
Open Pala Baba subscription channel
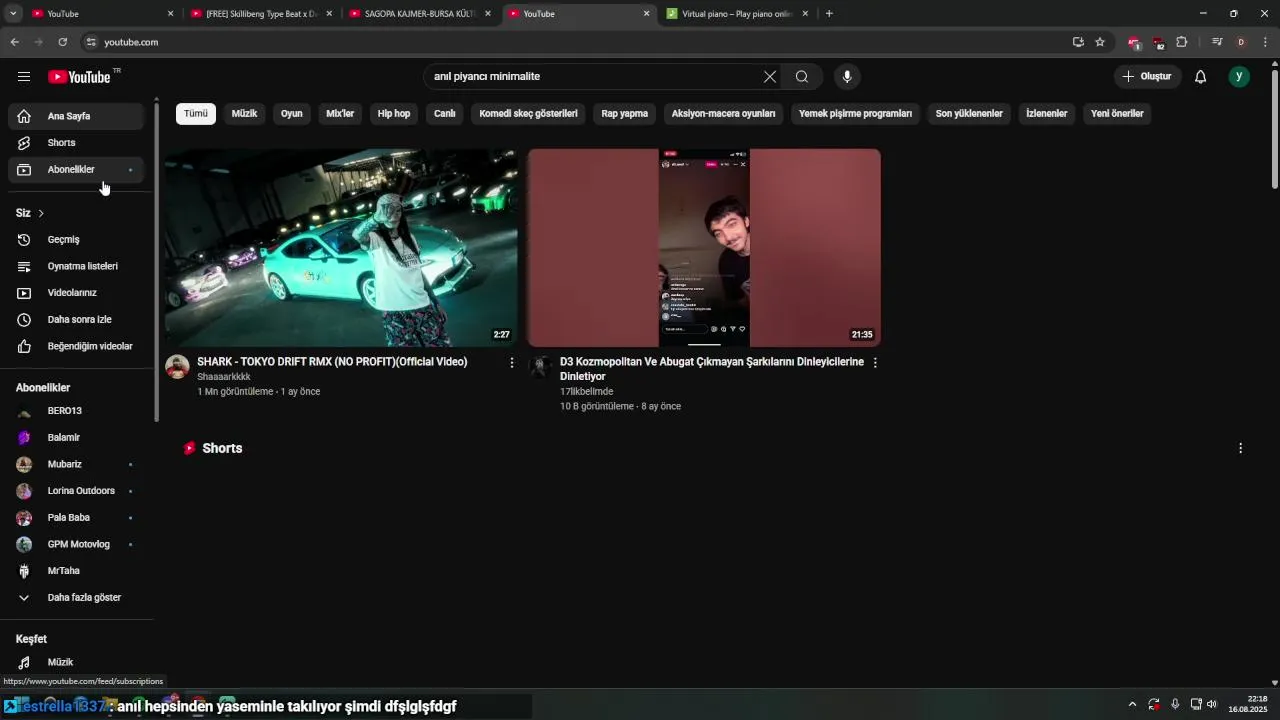(x=76, y=518)
